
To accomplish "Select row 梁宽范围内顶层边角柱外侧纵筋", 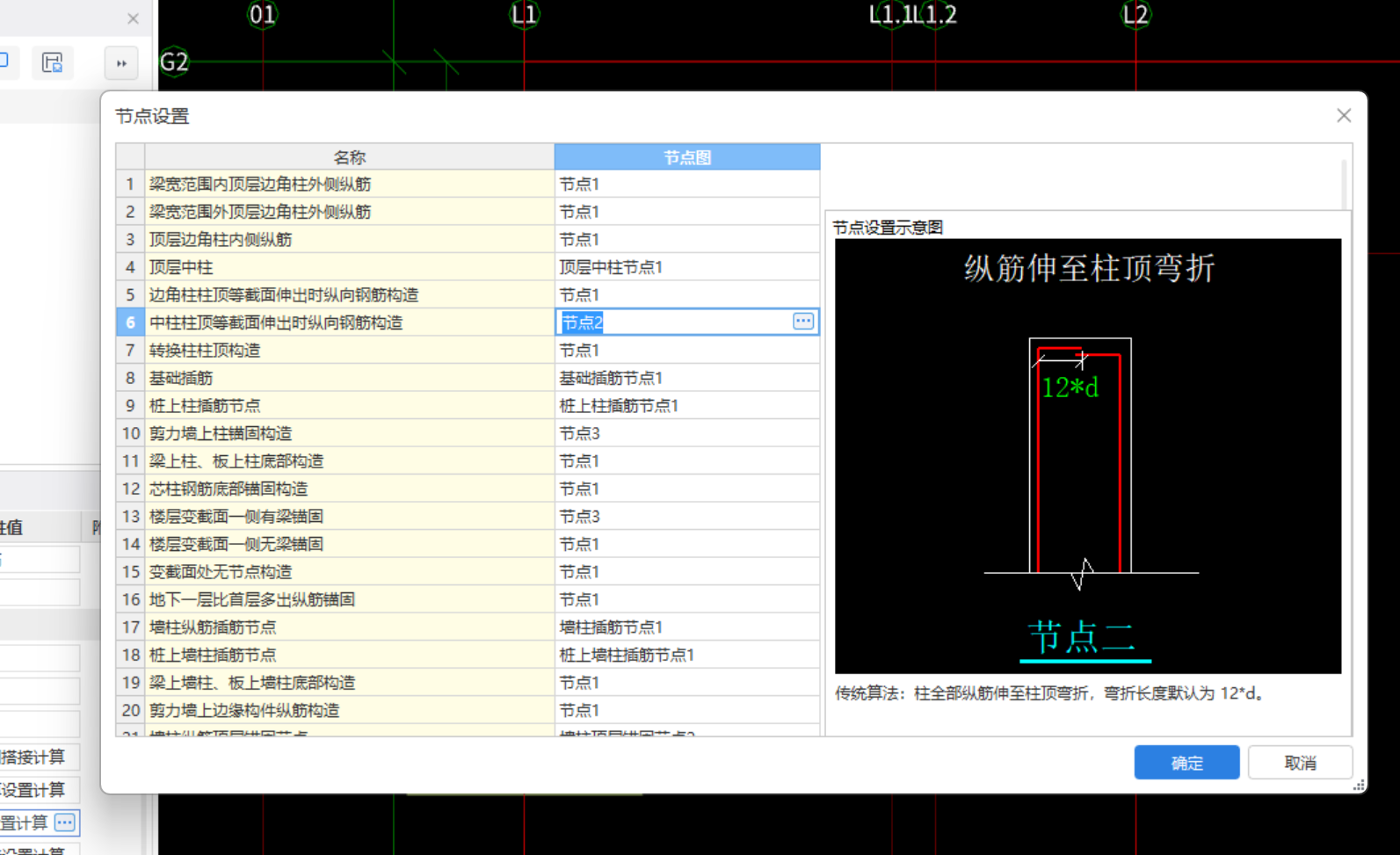I will click(349, 184).
